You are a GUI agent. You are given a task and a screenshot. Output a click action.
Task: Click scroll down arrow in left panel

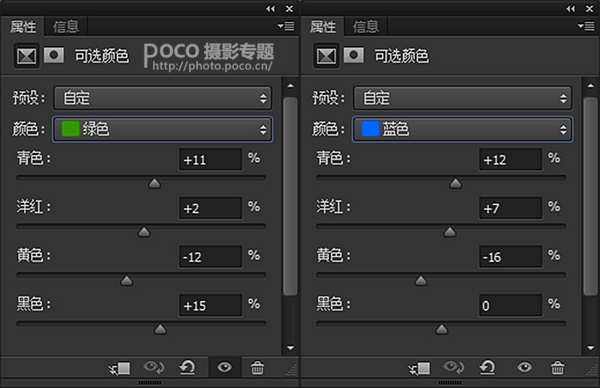click(290, 348)
